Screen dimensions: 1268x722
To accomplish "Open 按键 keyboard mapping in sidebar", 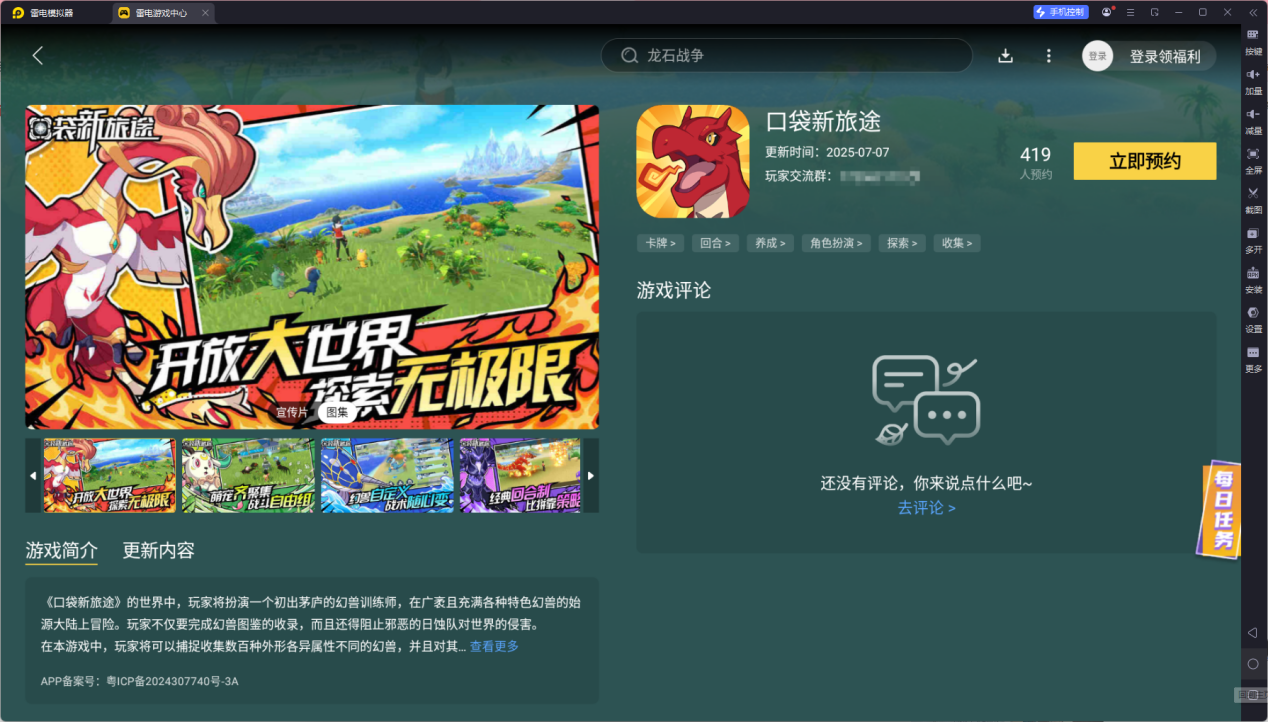I will [1253, 42].
